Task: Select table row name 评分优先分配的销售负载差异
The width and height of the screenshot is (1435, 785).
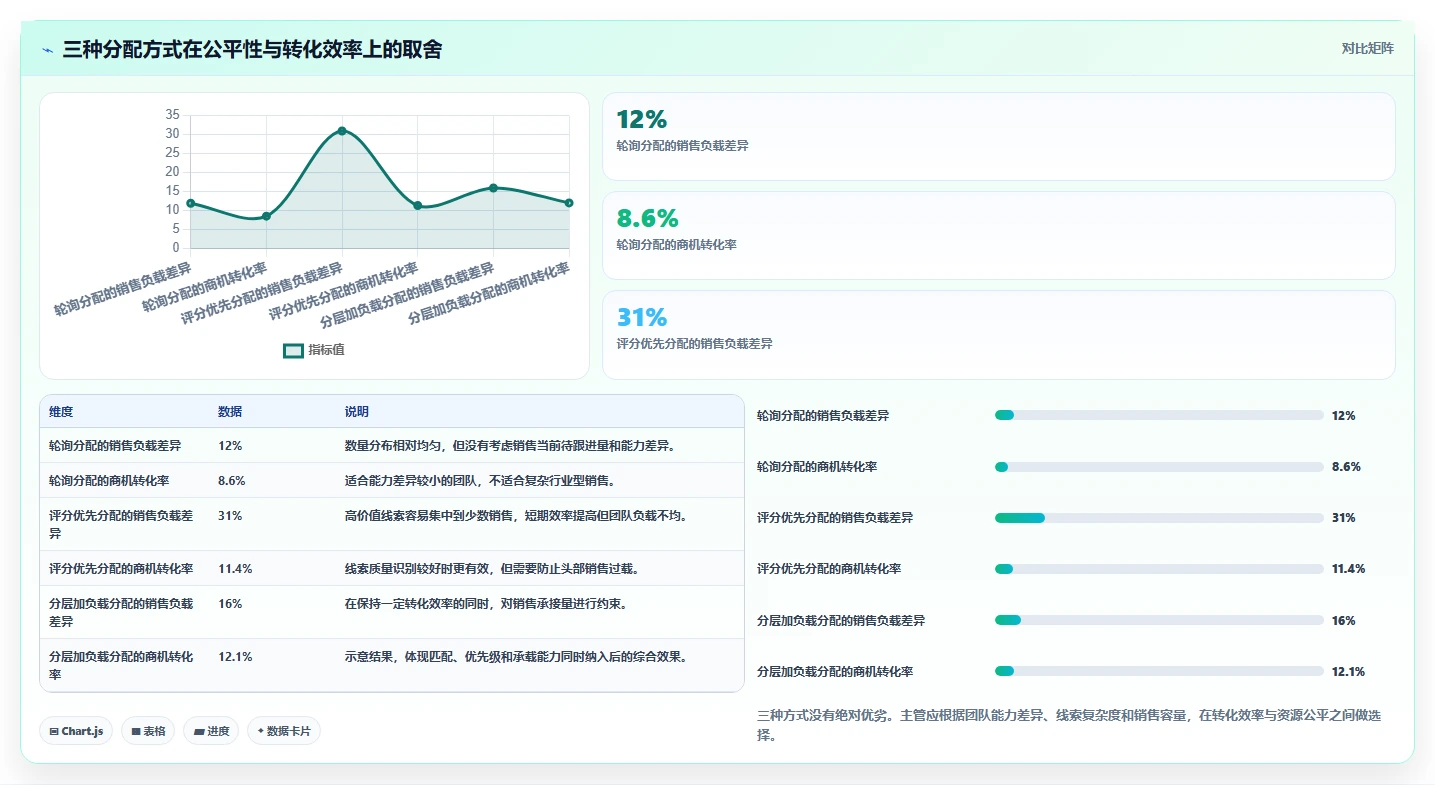Action: pyautogui.click(x=121, y=524)
